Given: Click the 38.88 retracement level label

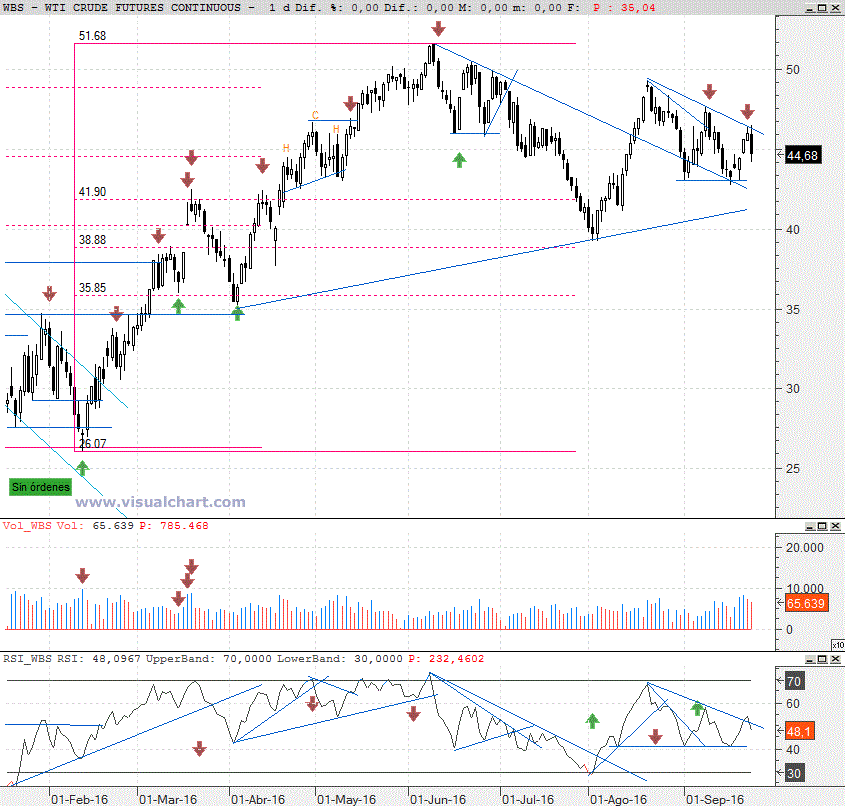Looking at the screenshot, I should [x=92, y=240].
